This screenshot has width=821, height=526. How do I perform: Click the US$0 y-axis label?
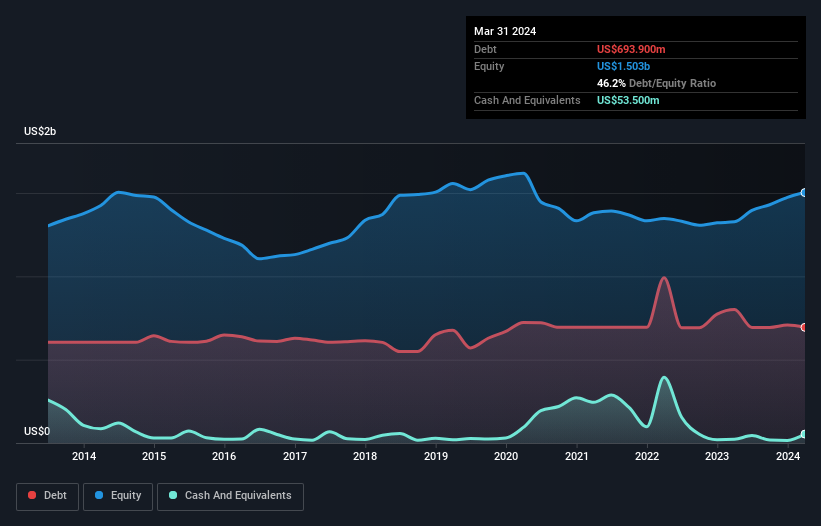[37, 431]
